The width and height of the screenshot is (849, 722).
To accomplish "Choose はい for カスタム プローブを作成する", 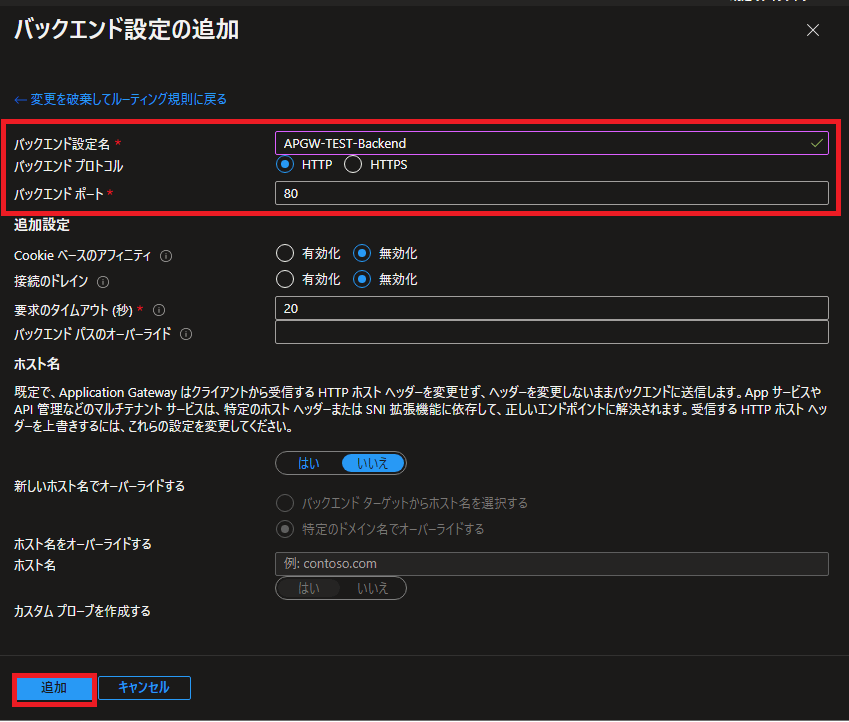I will pos(309,588).
